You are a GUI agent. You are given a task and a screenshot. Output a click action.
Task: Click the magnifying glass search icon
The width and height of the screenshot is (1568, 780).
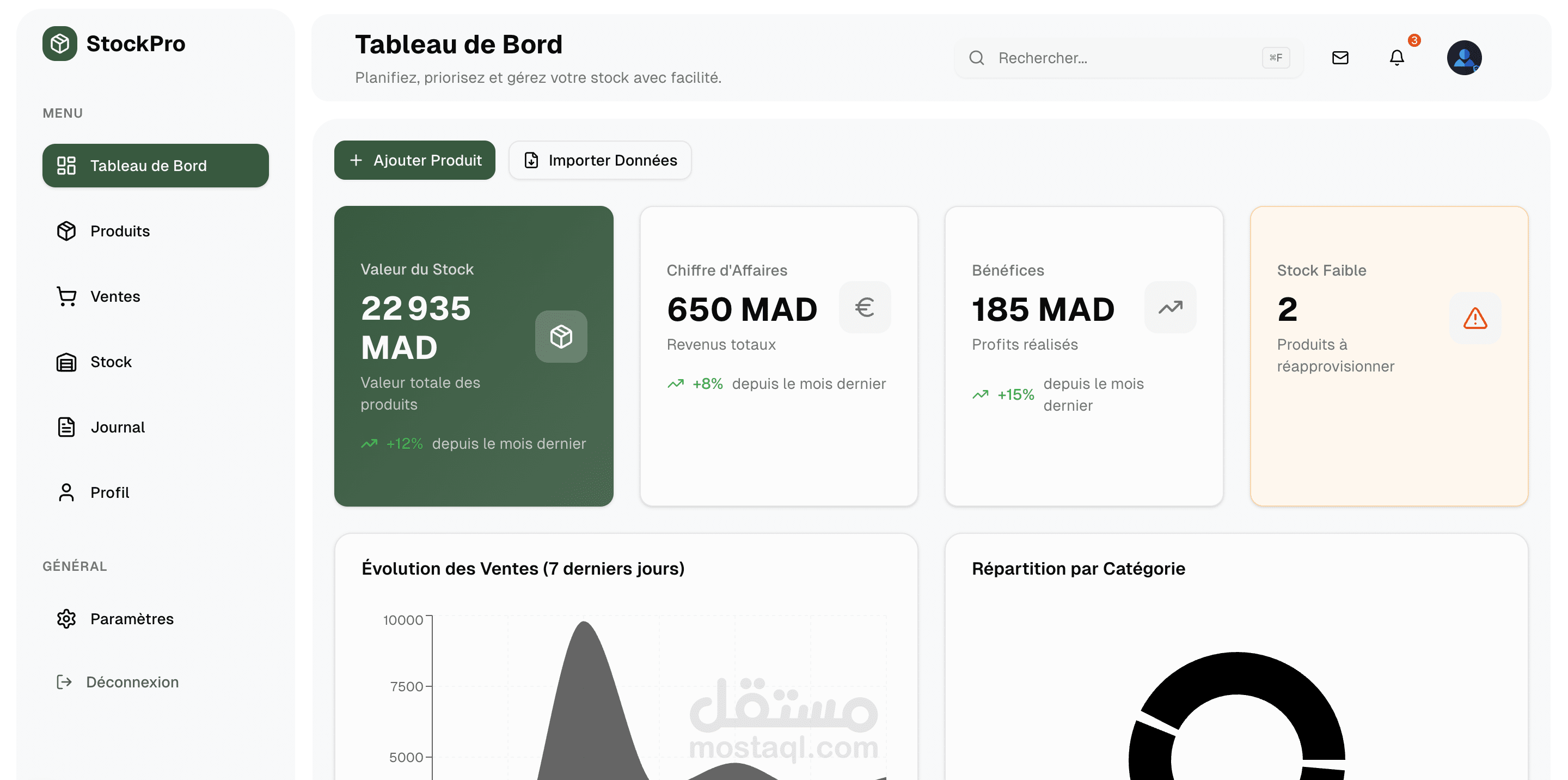(x=976, y=58)
